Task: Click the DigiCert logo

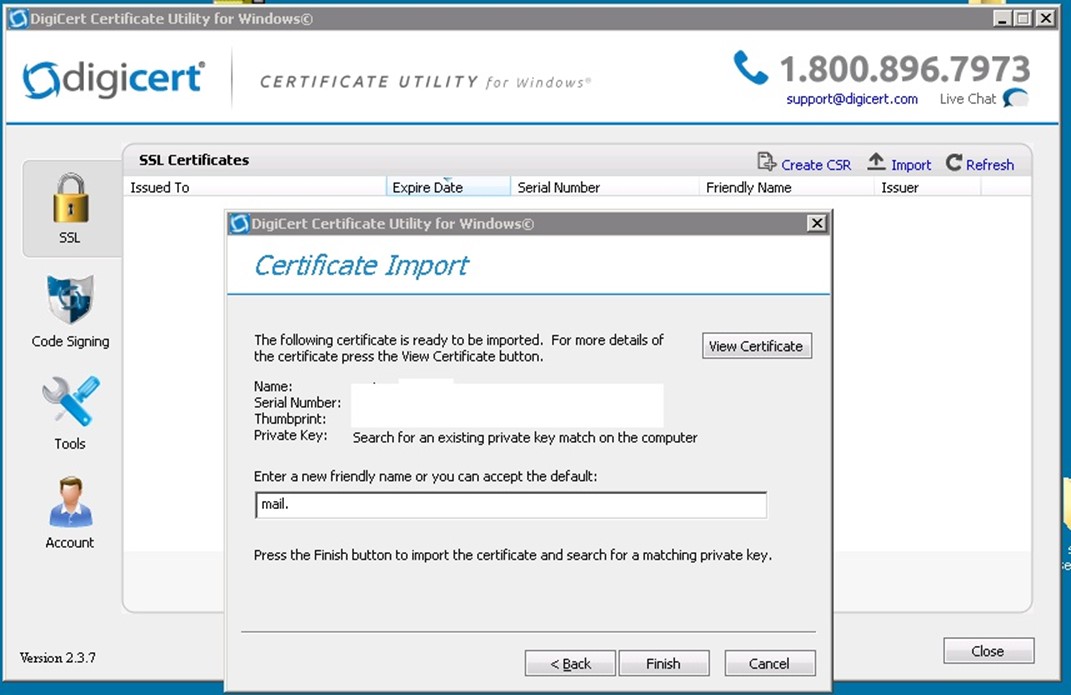Action: click(x=113, y=79)
